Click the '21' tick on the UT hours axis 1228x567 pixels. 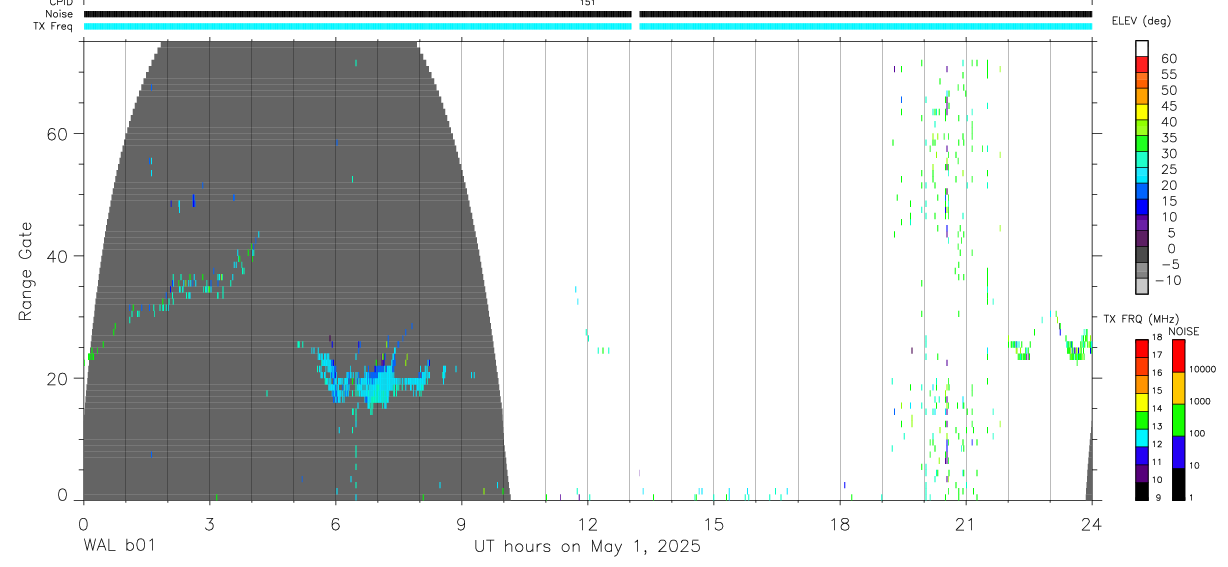(x=966, y=524)
